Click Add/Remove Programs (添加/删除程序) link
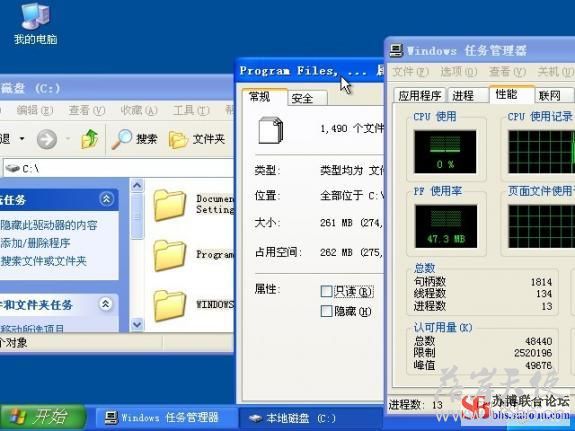This screenshot has height=431, width=575. coord(35,243)
